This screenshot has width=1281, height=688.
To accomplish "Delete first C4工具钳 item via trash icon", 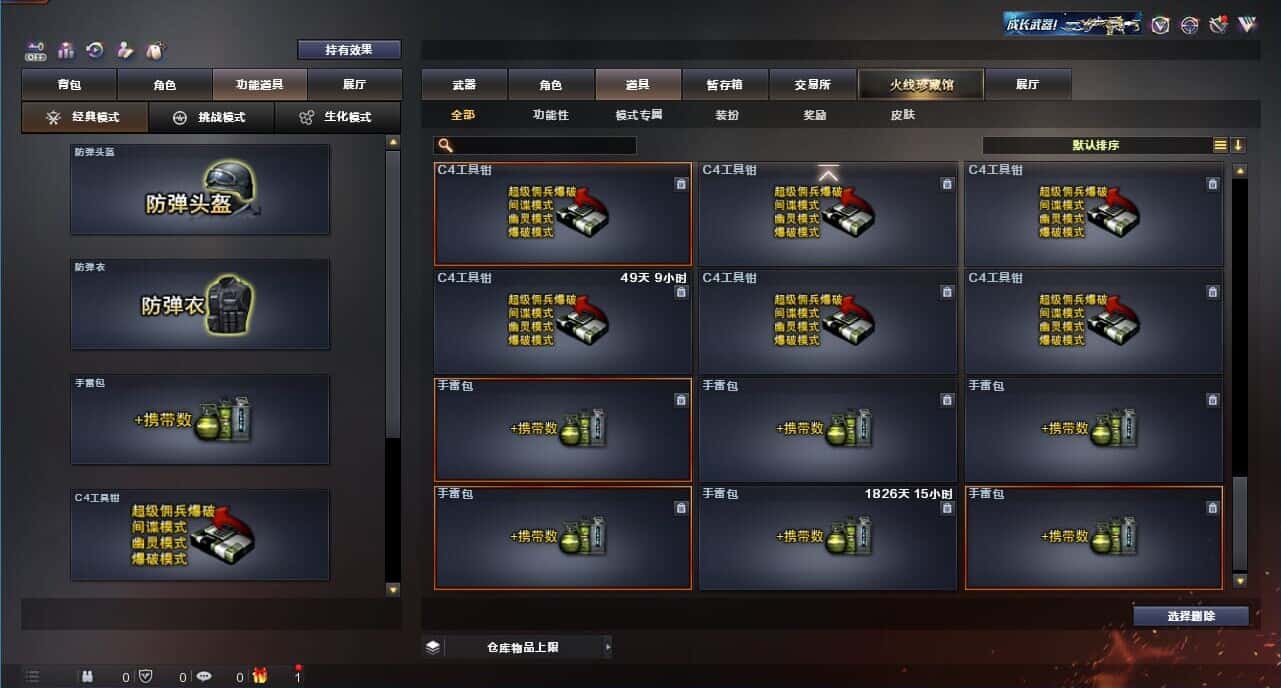I will pos(681,184).
